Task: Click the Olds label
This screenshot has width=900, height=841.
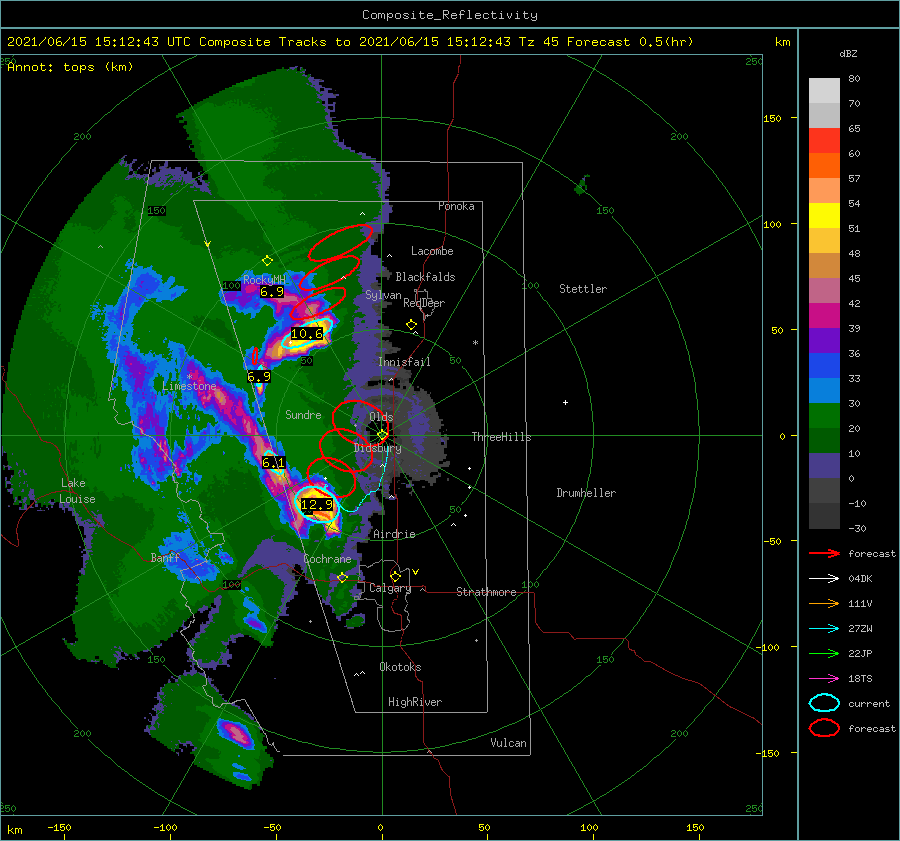Action: [x=381, y=417]
